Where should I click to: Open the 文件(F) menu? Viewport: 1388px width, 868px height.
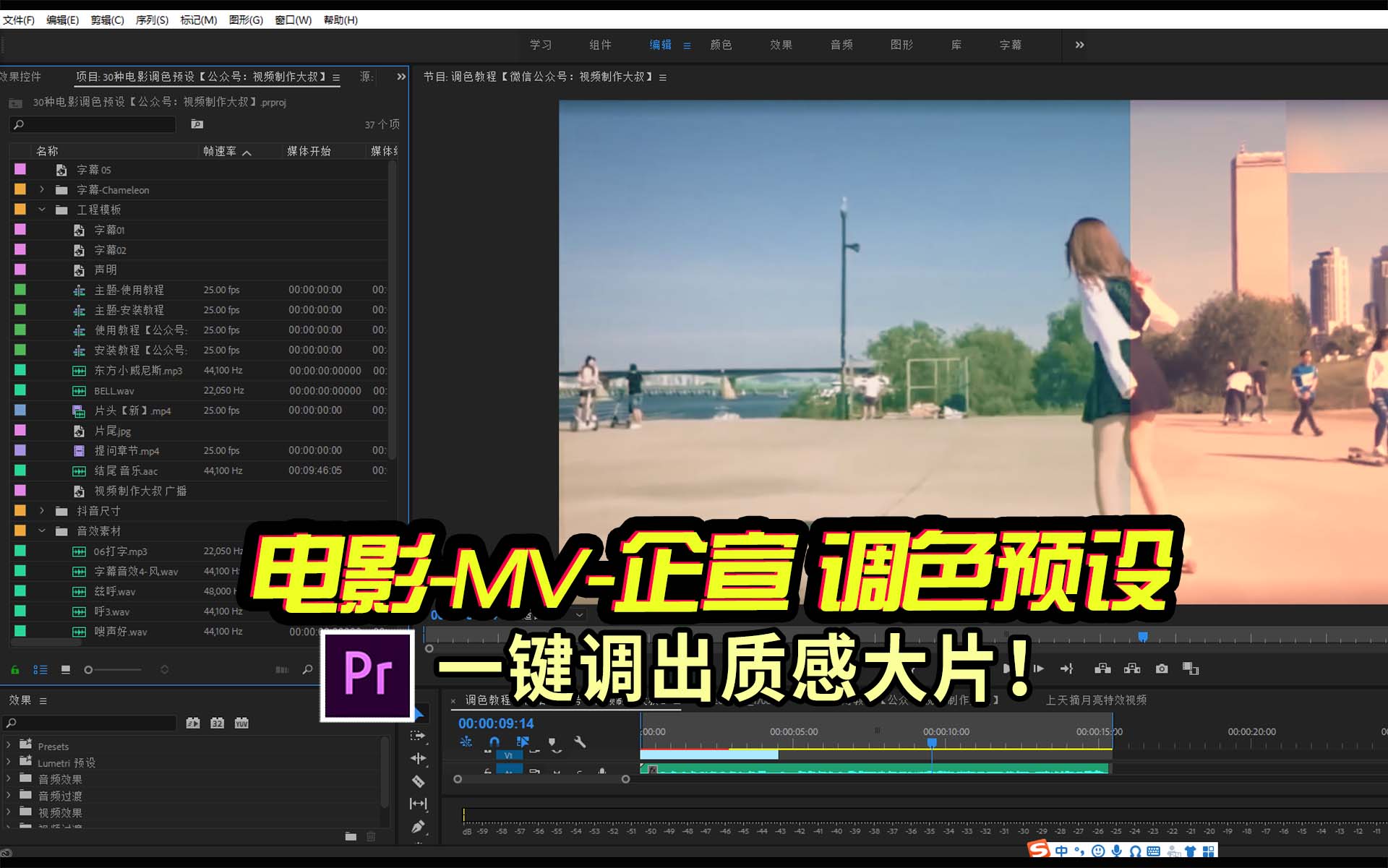(19, 20)
